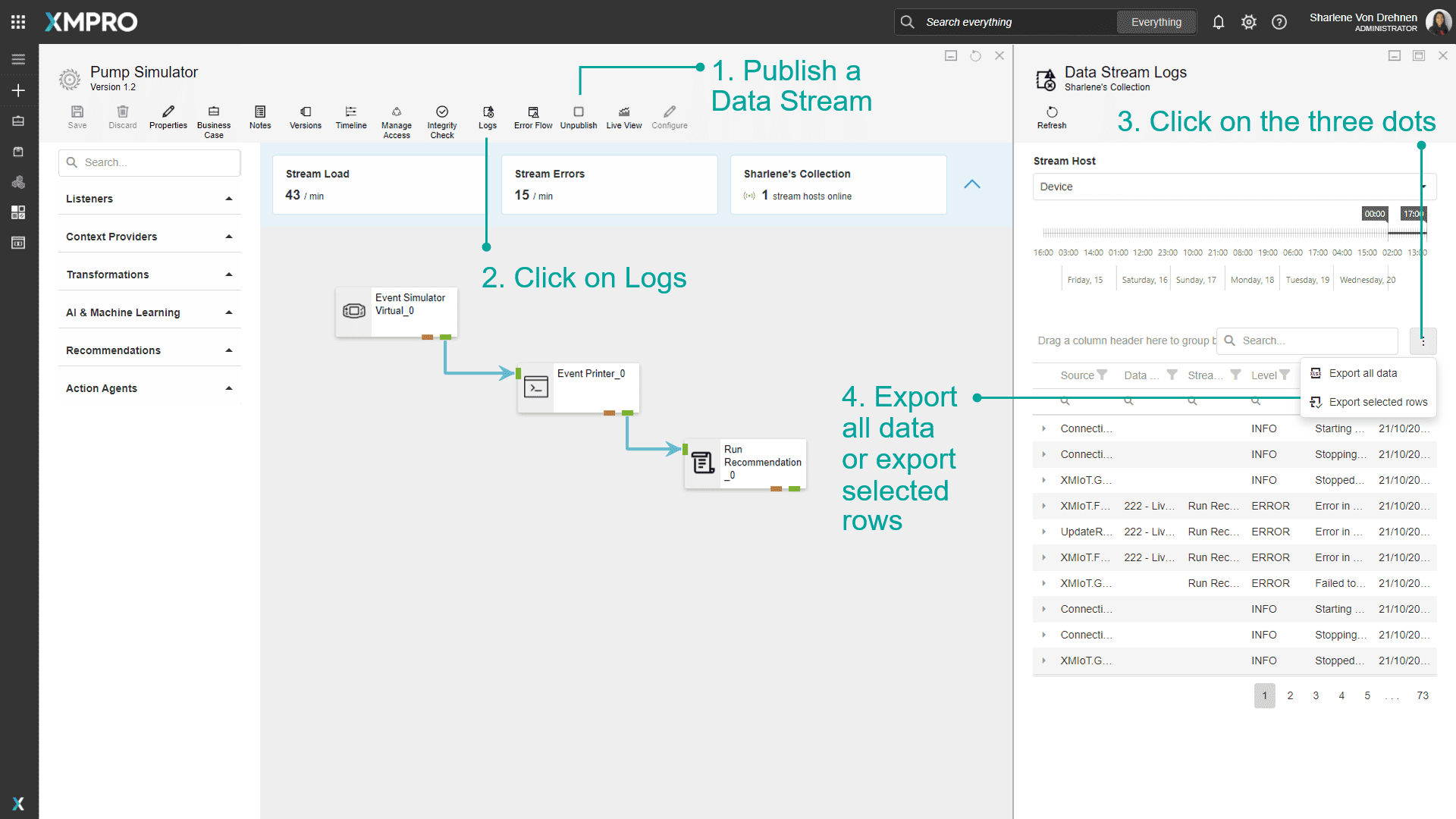Open the Versions toolbar icon
1456x819 pixels.
pyautogui.click(x=305, y=118)
